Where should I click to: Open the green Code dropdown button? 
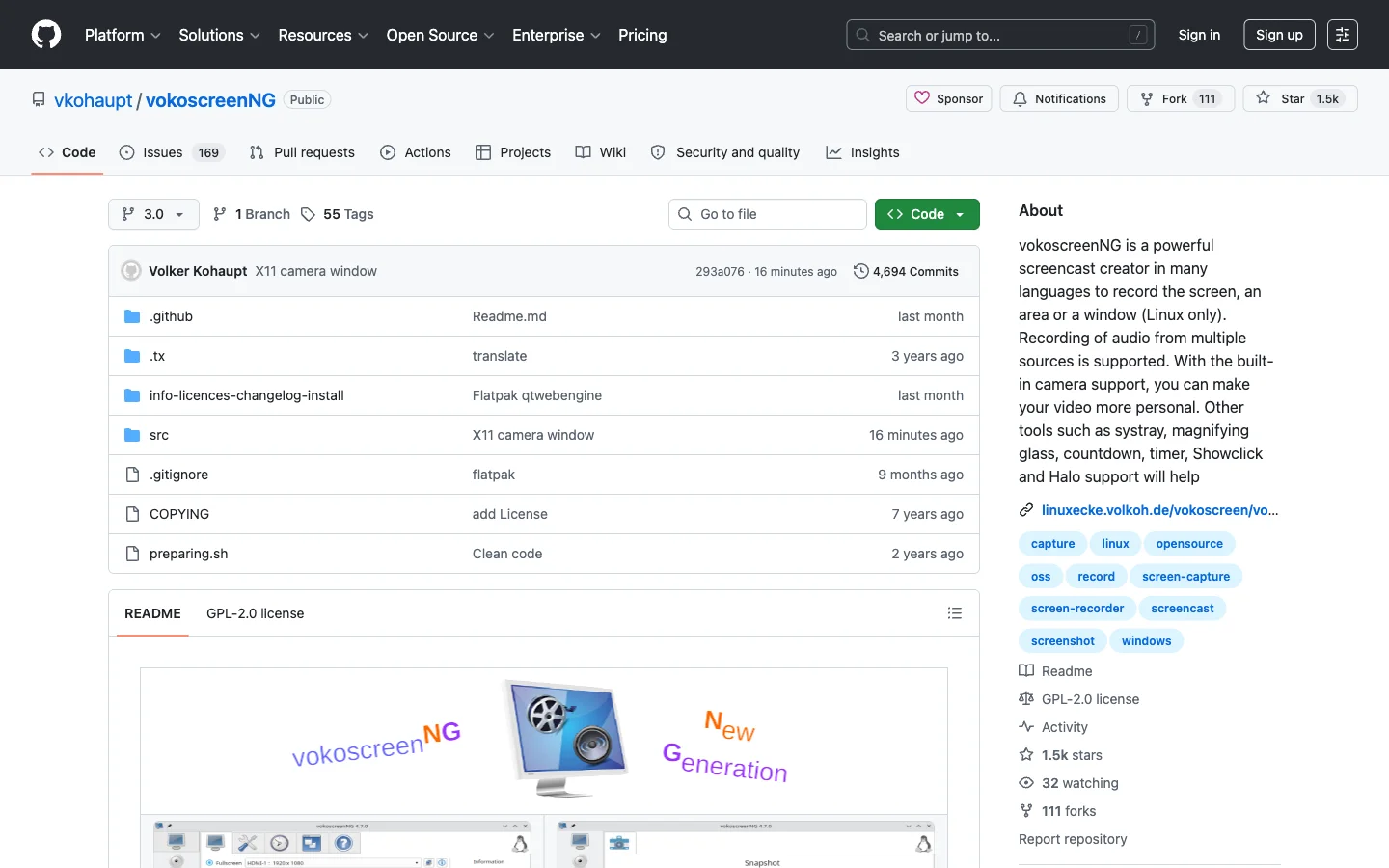pyautogui.click(x=927, y=214)
